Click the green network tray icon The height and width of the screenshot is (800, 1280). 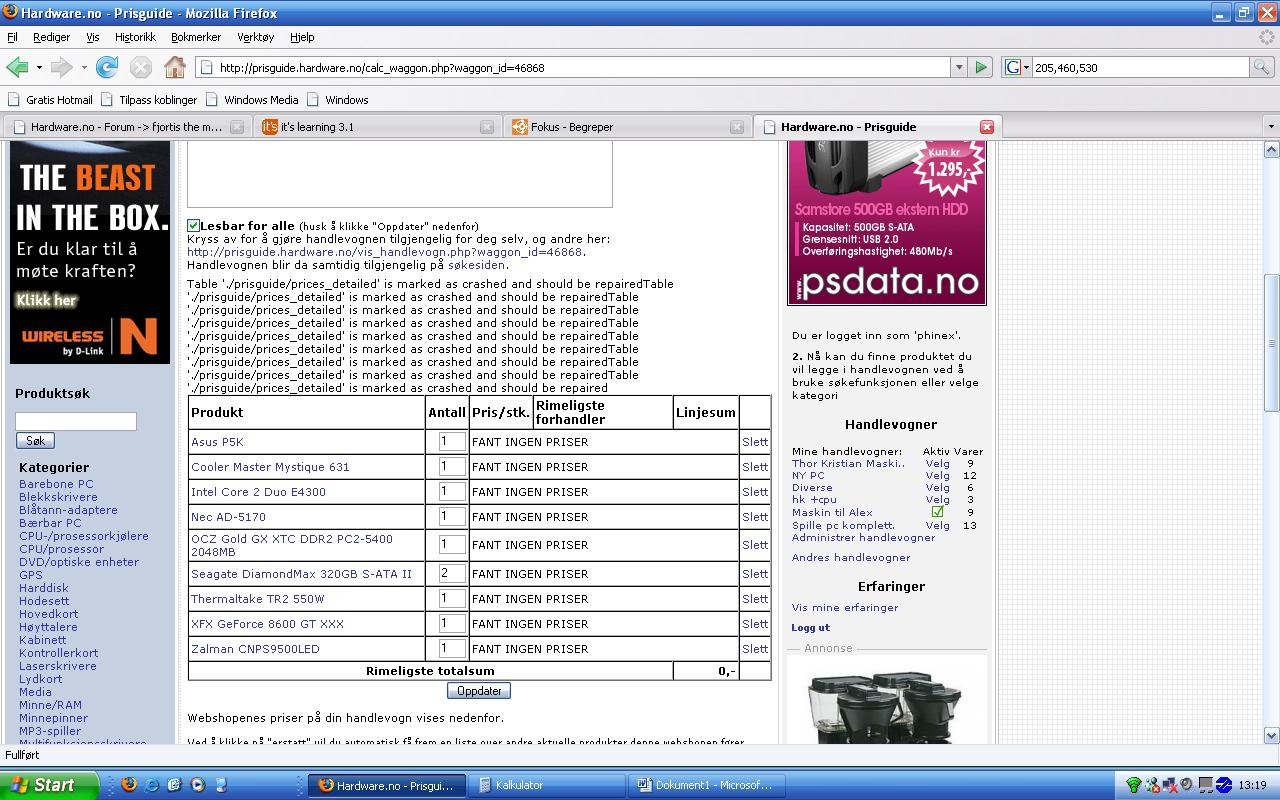[1133, 785]
